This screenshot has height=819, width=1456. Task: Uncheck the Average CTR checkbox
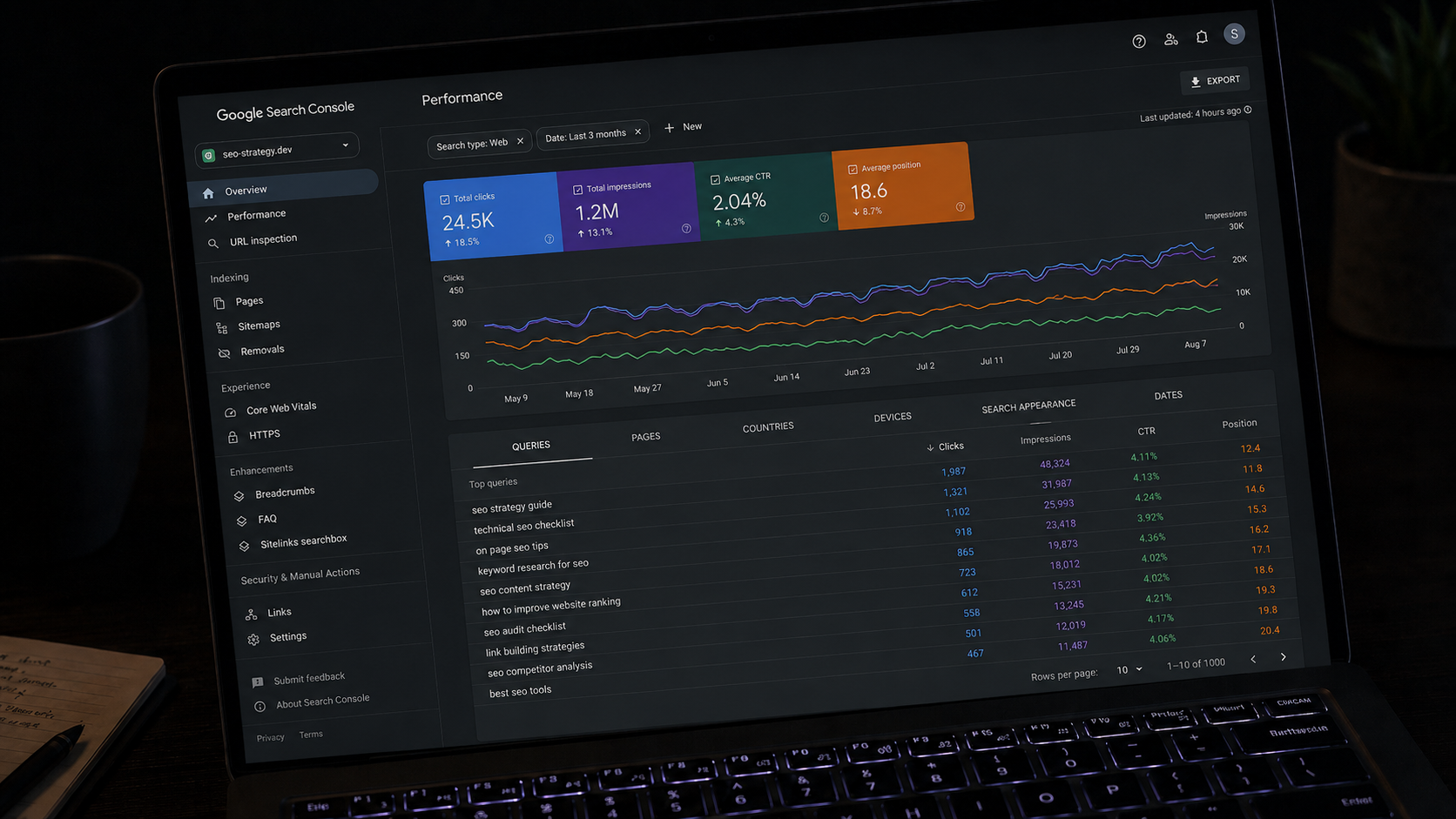[x=715, y=179]
